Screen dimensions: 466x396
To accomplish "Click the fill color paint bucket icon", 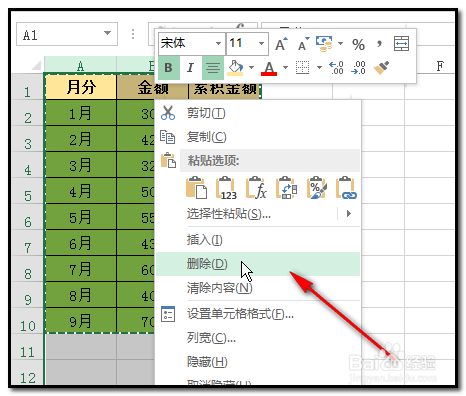I will 235,68.
